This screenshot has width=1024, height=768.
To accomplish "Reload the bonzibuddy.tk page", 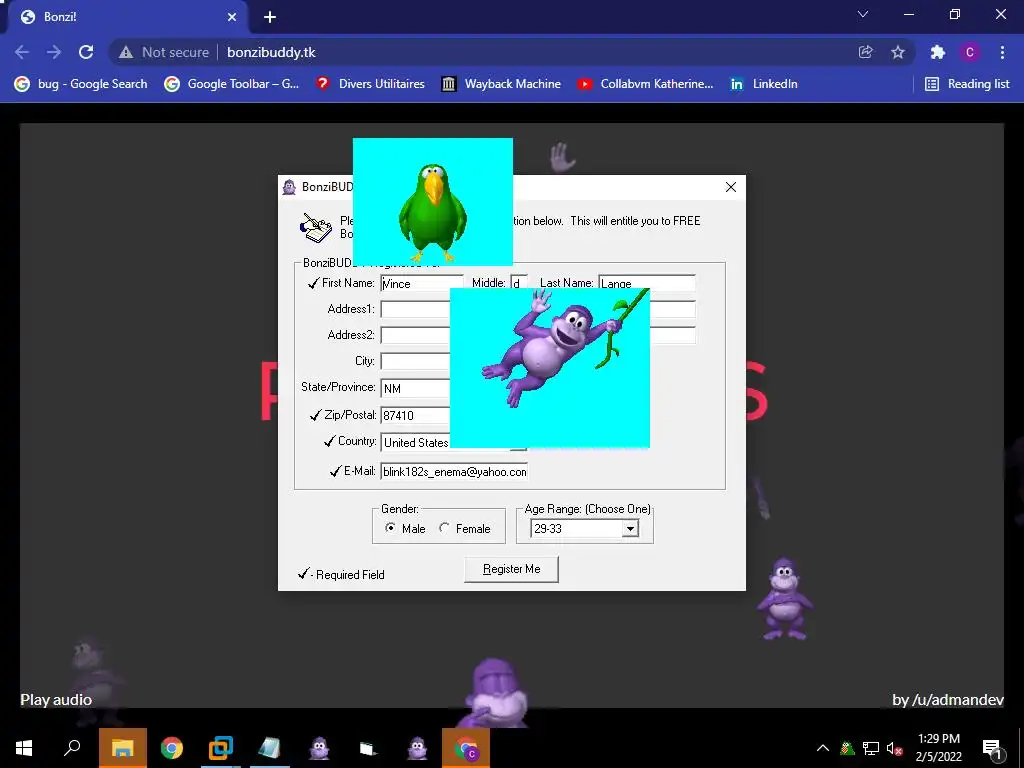I will tap(86, 52).
